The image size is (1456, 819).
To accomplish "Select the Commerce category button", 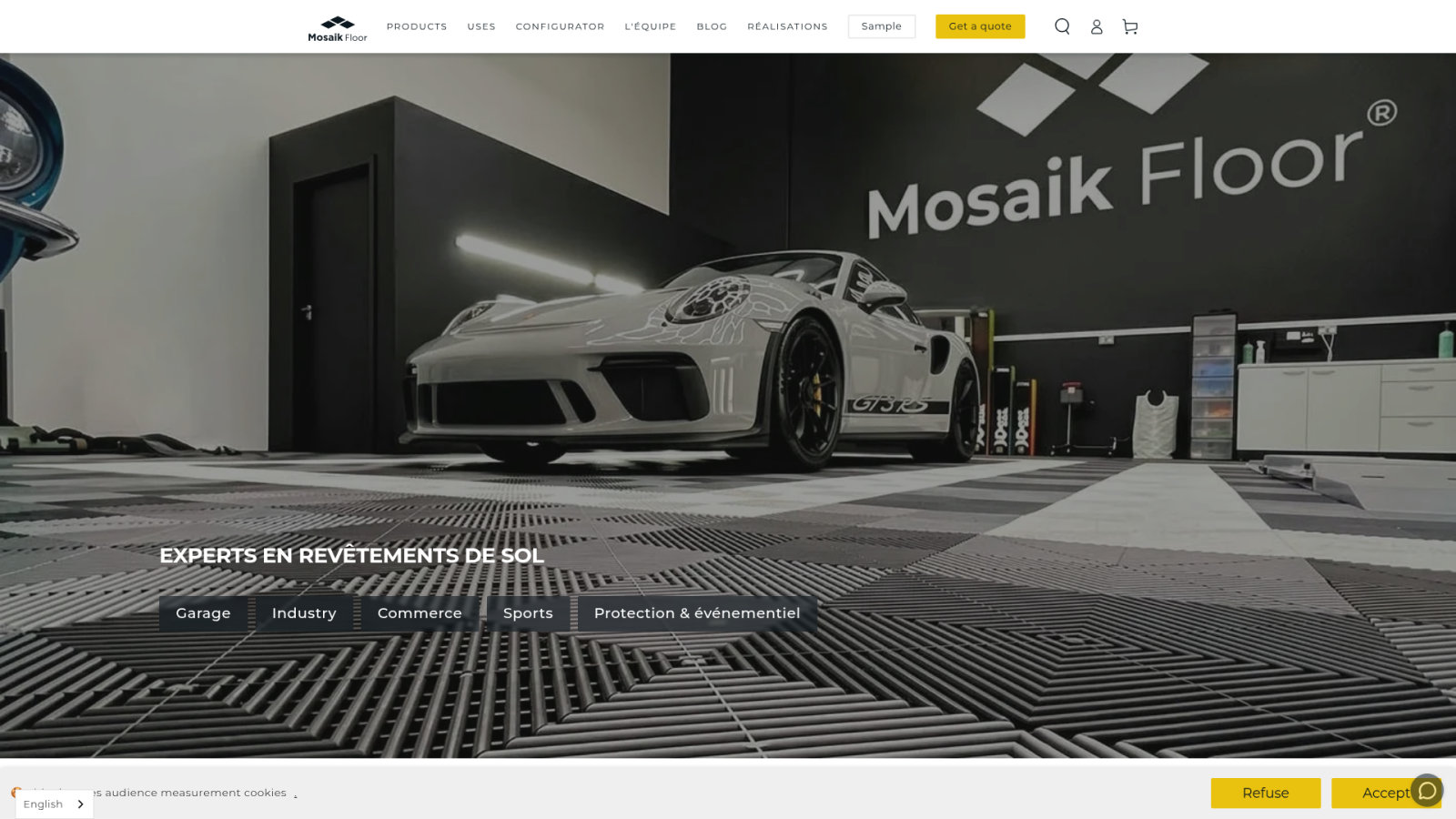I will tap(420, 613).
